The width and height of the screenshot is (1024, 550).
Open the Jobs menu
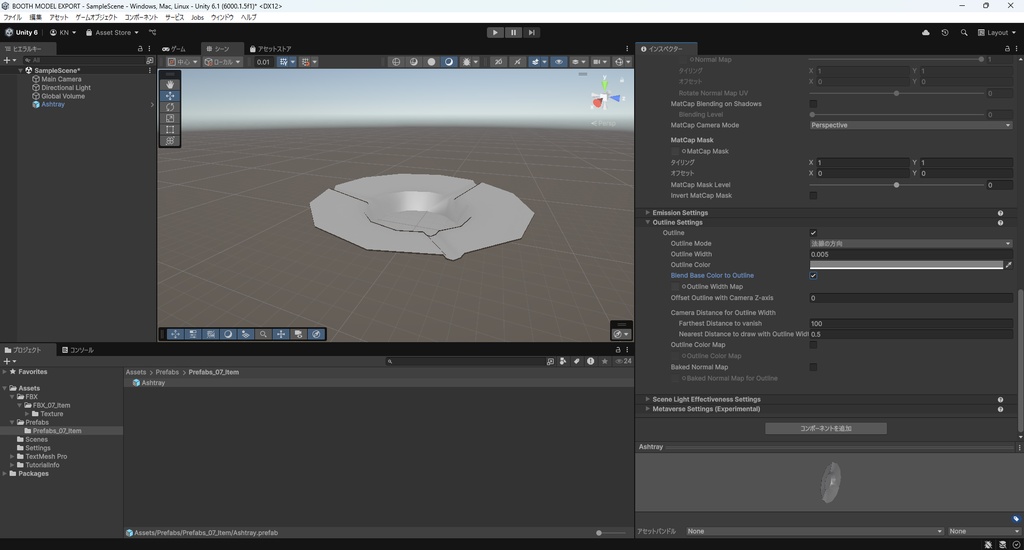click(197, 18)
